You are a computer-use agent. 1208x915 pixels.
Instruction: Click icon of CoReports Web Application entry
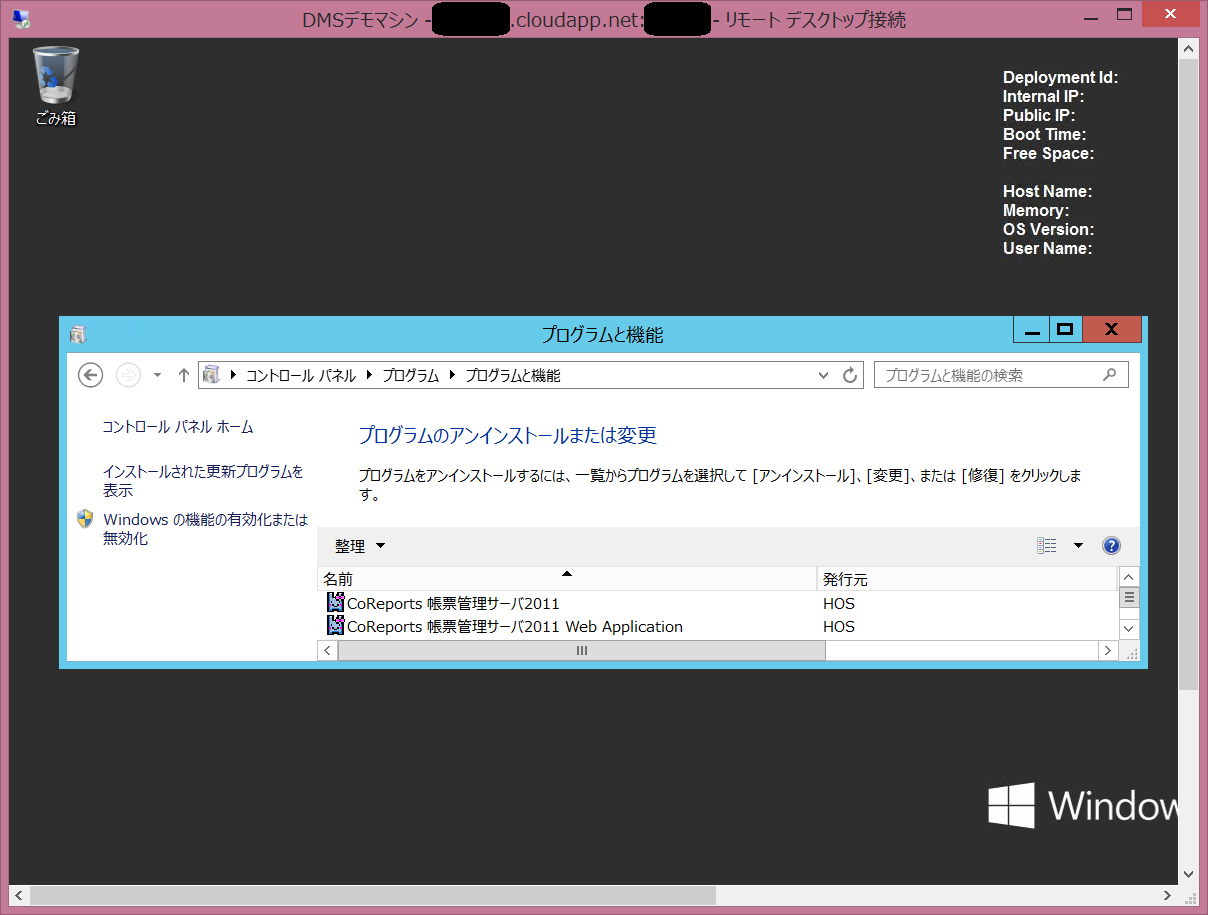(x=335, y=626)
